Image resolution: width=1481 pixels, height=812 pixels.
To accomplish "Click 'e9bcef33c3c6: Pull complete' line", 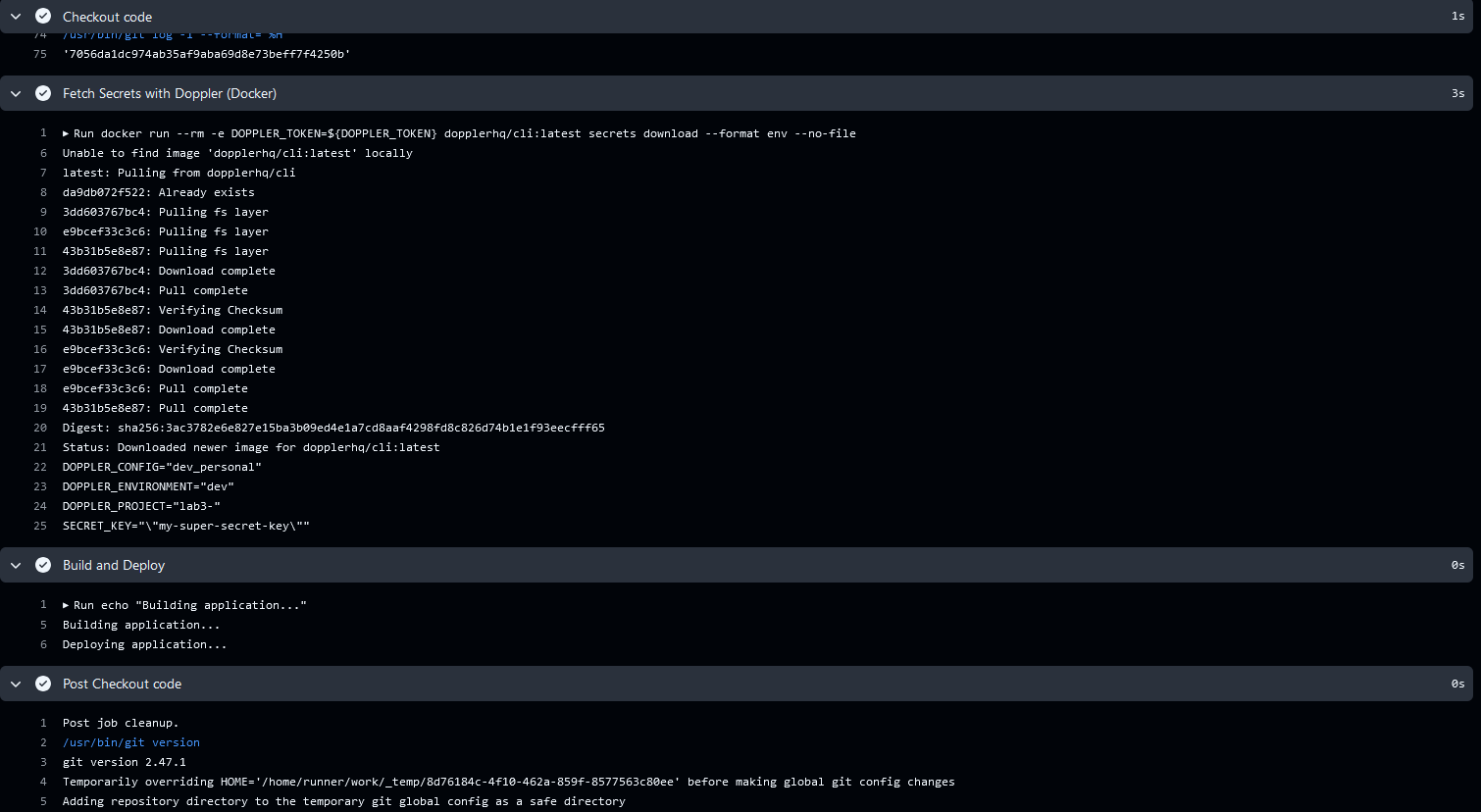I will (x=155, y=388).
